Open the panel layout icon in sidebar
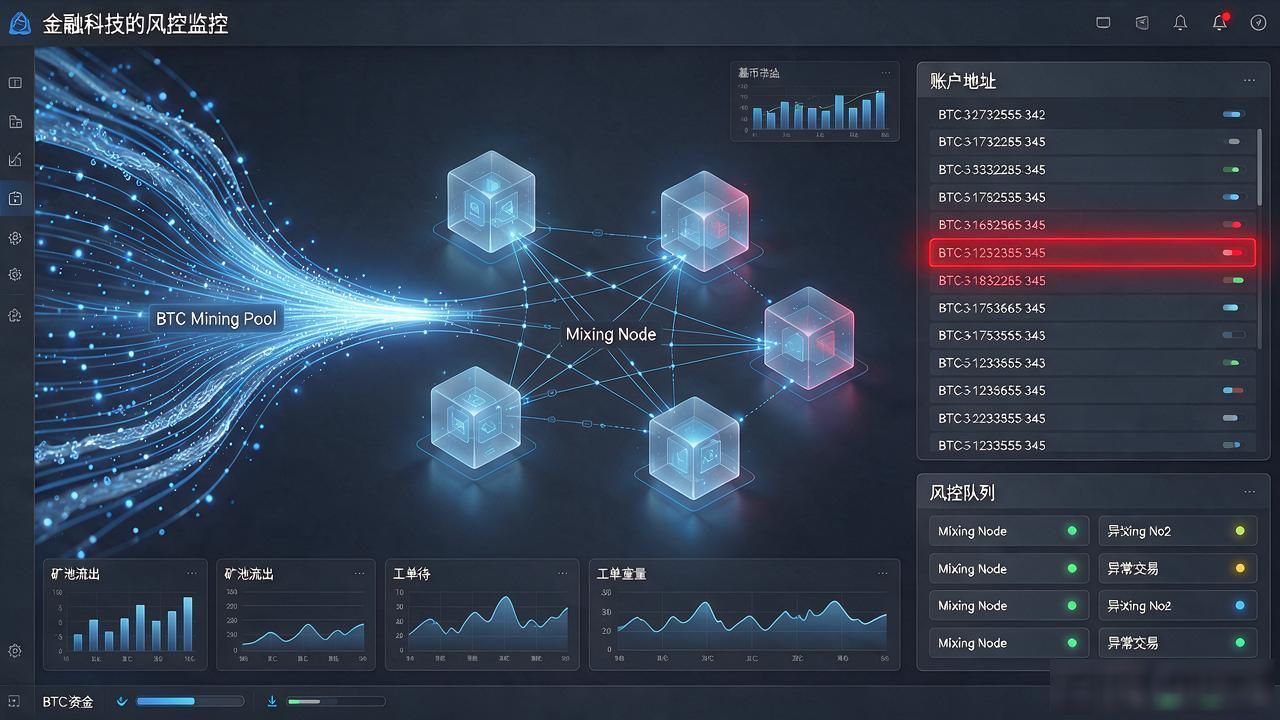This screenshot has height=720, width=1280. [x=15, y=83]
